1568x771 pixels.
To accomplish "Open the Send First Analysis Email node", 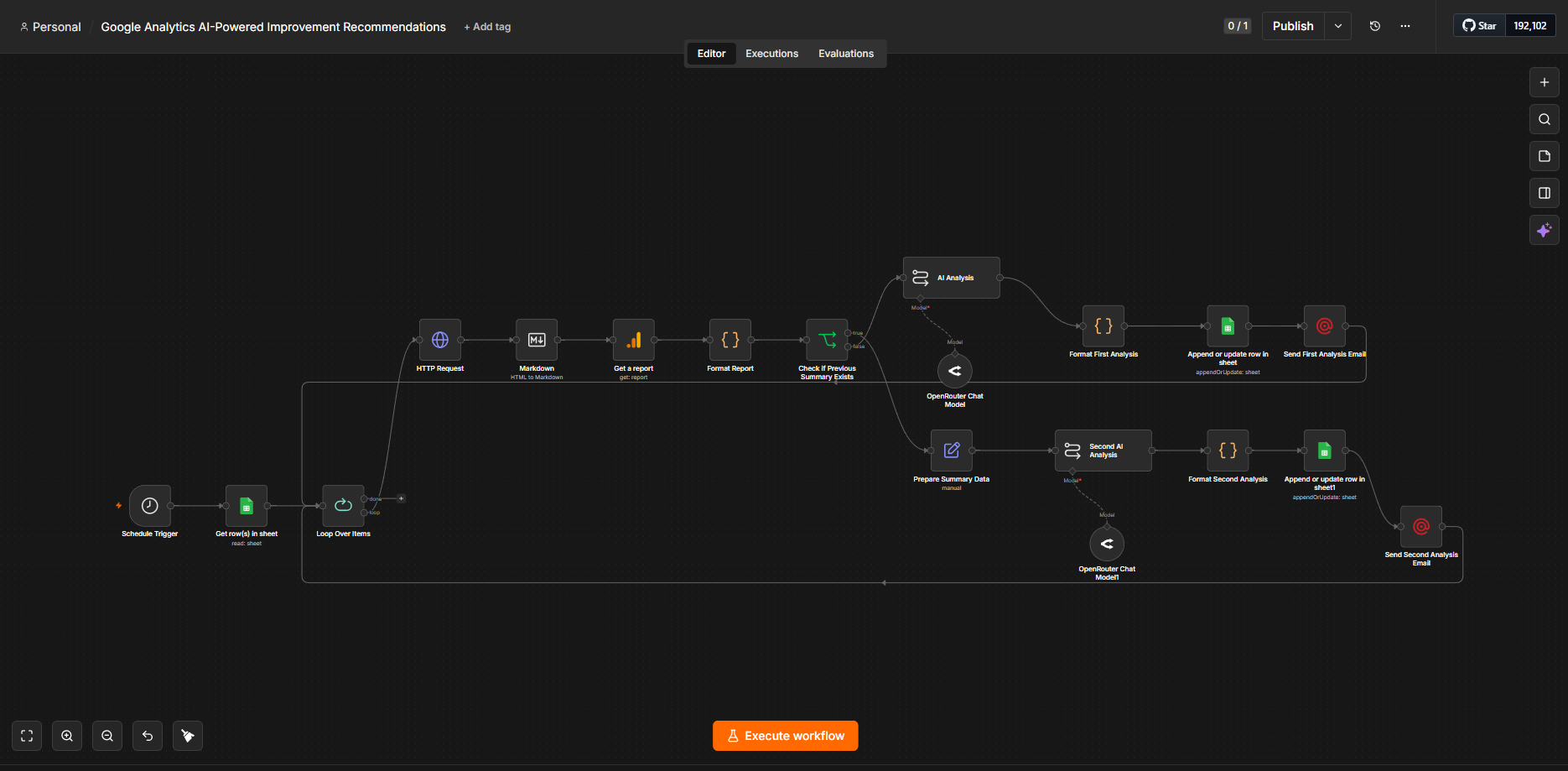I will [x=1325, y=326].
